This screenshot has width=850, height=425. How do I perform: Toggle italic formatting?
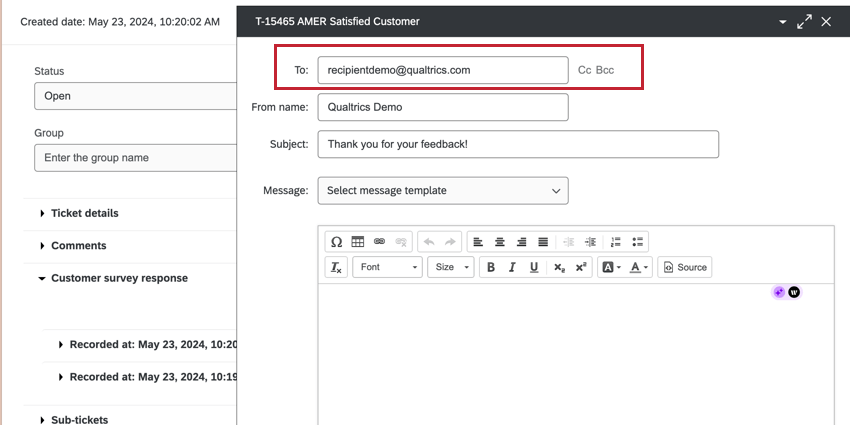tap(512, 267)
